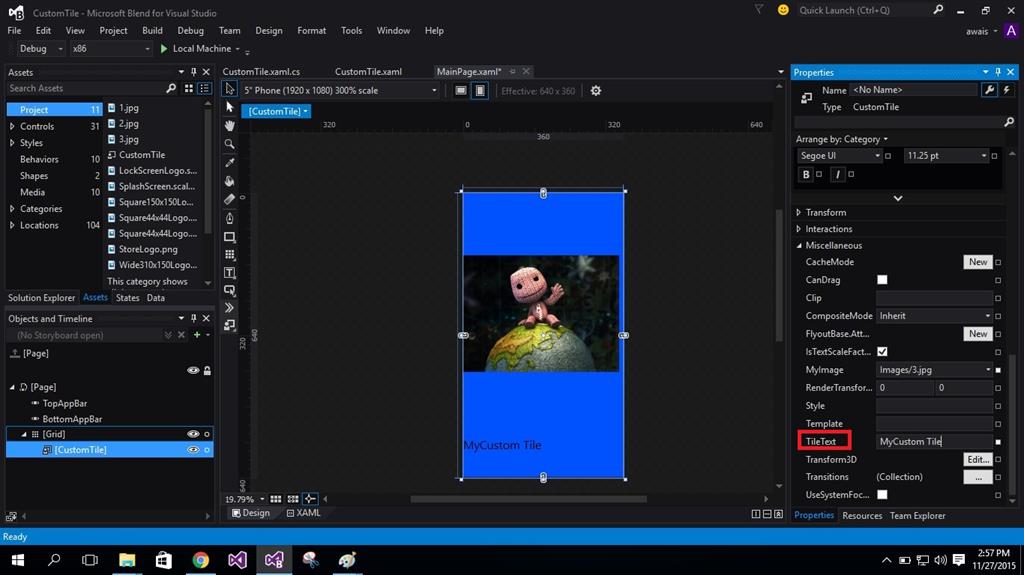Activate the Pan hand tool
The height and width of the screenshot is (575, 1024).
point(230,125)
